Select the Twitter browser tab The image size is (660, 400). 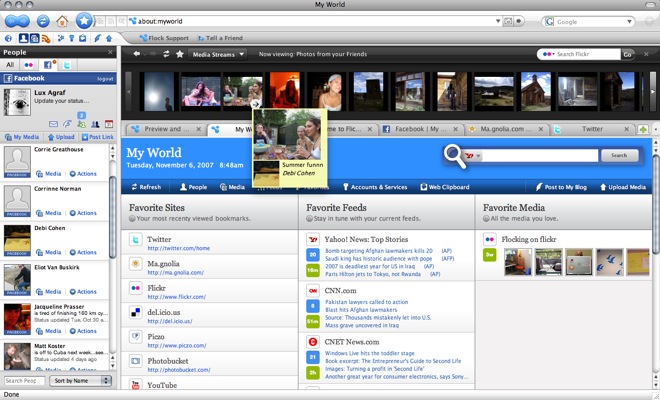point(592,129)
